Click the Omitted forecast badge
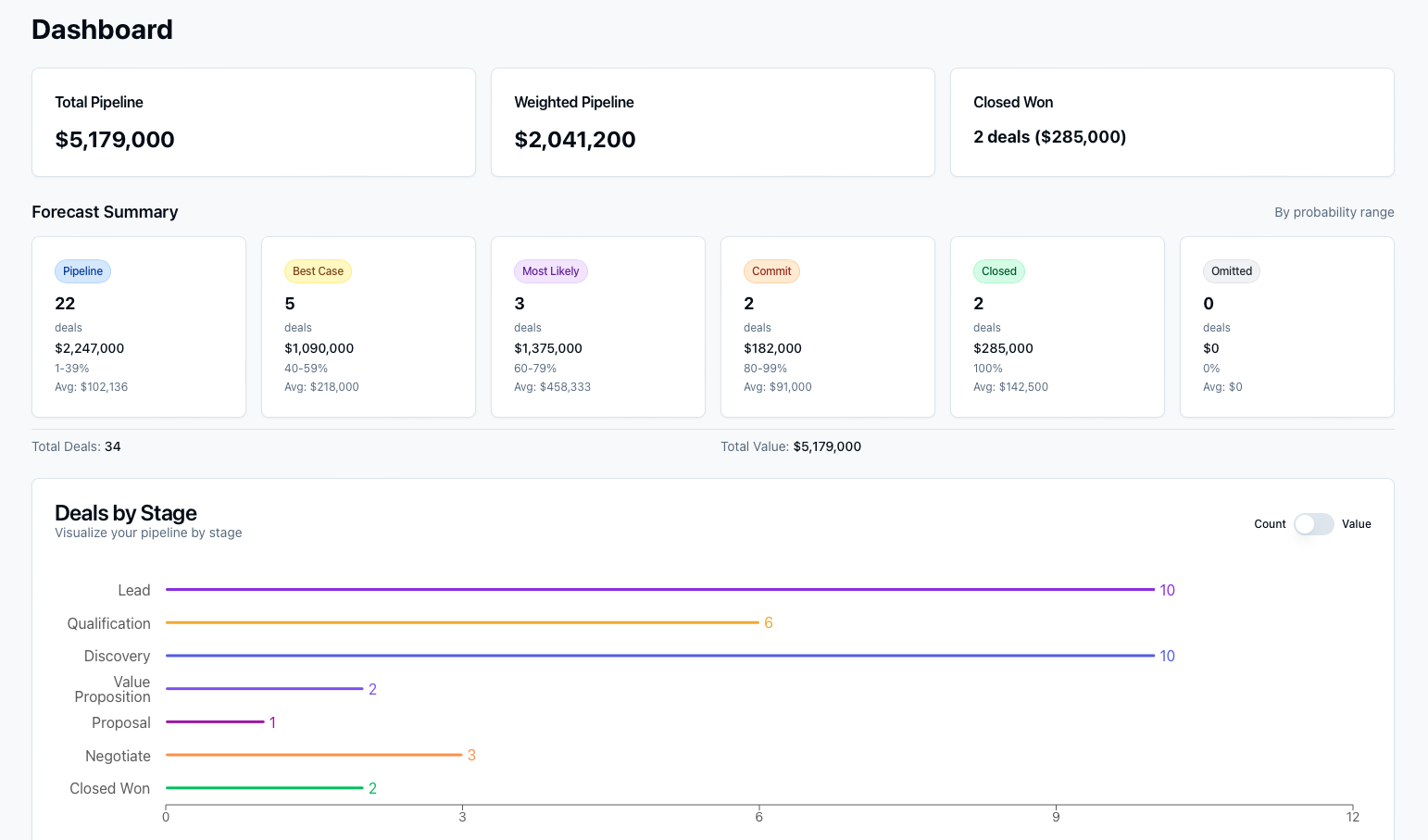Screen dimensions: 1428x840 pos(1231,271)
